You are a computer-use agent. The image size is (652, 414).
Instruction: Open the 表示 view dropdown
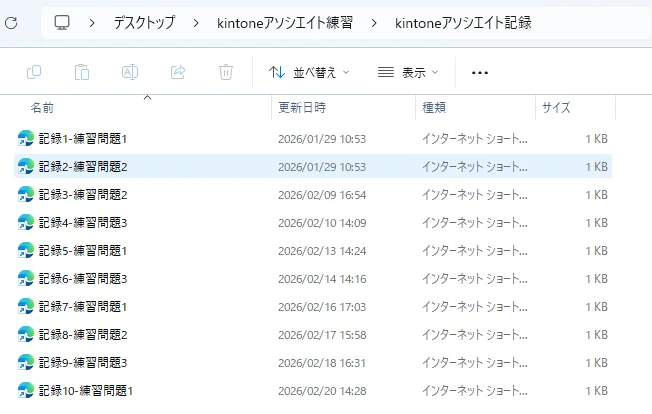coord(408,72)
